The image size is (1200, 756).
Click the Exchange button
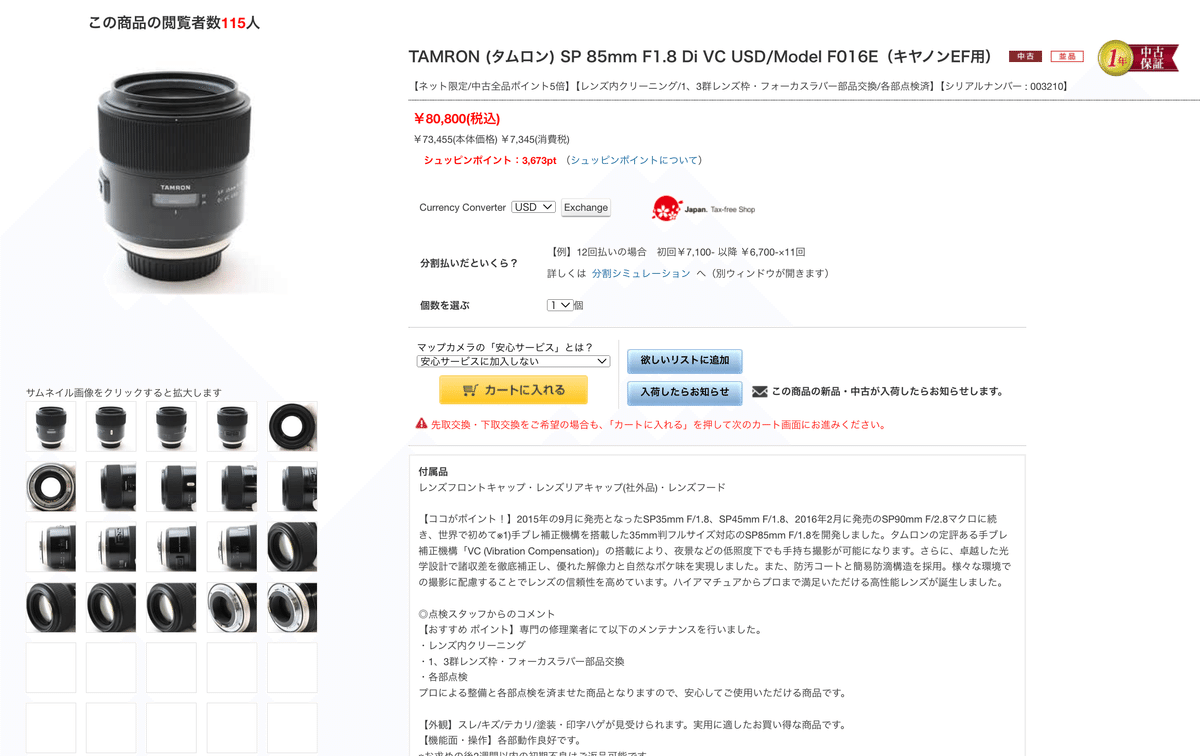click(586, 208)
